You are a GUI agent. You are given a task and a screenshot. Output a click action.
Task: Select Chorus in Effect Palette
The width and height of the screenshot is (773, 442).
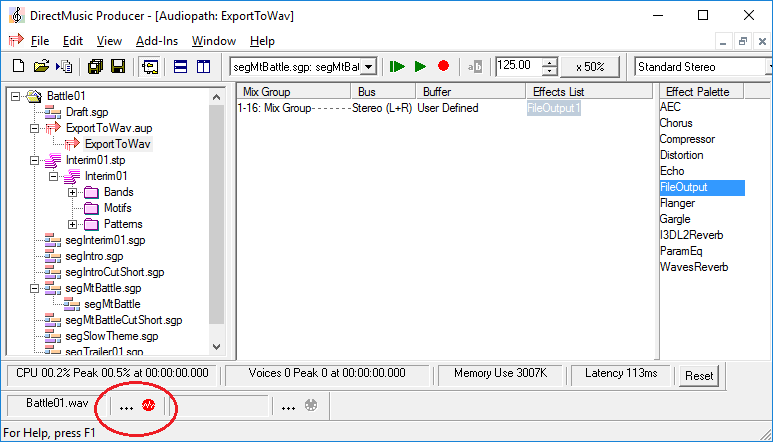(676, 123)
